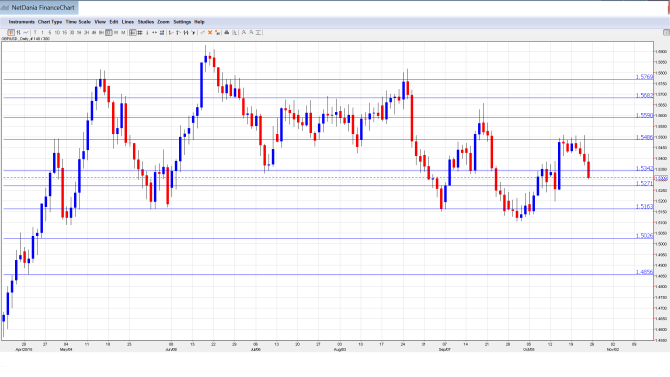This screenshot has width=670, height=377.
Task: Open print preview icon
Action: (234, 32)
